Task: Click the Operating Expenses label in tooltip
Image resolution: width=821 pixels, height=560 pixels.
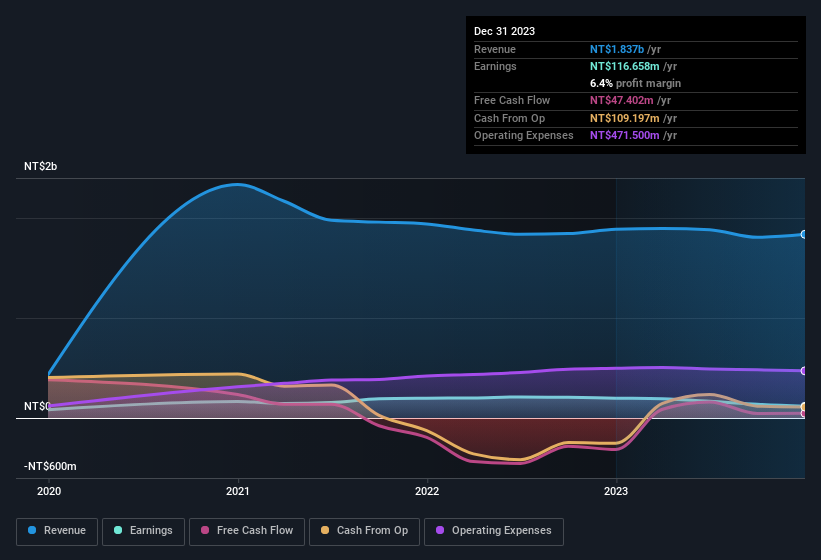Action: (x=524, y=136)
